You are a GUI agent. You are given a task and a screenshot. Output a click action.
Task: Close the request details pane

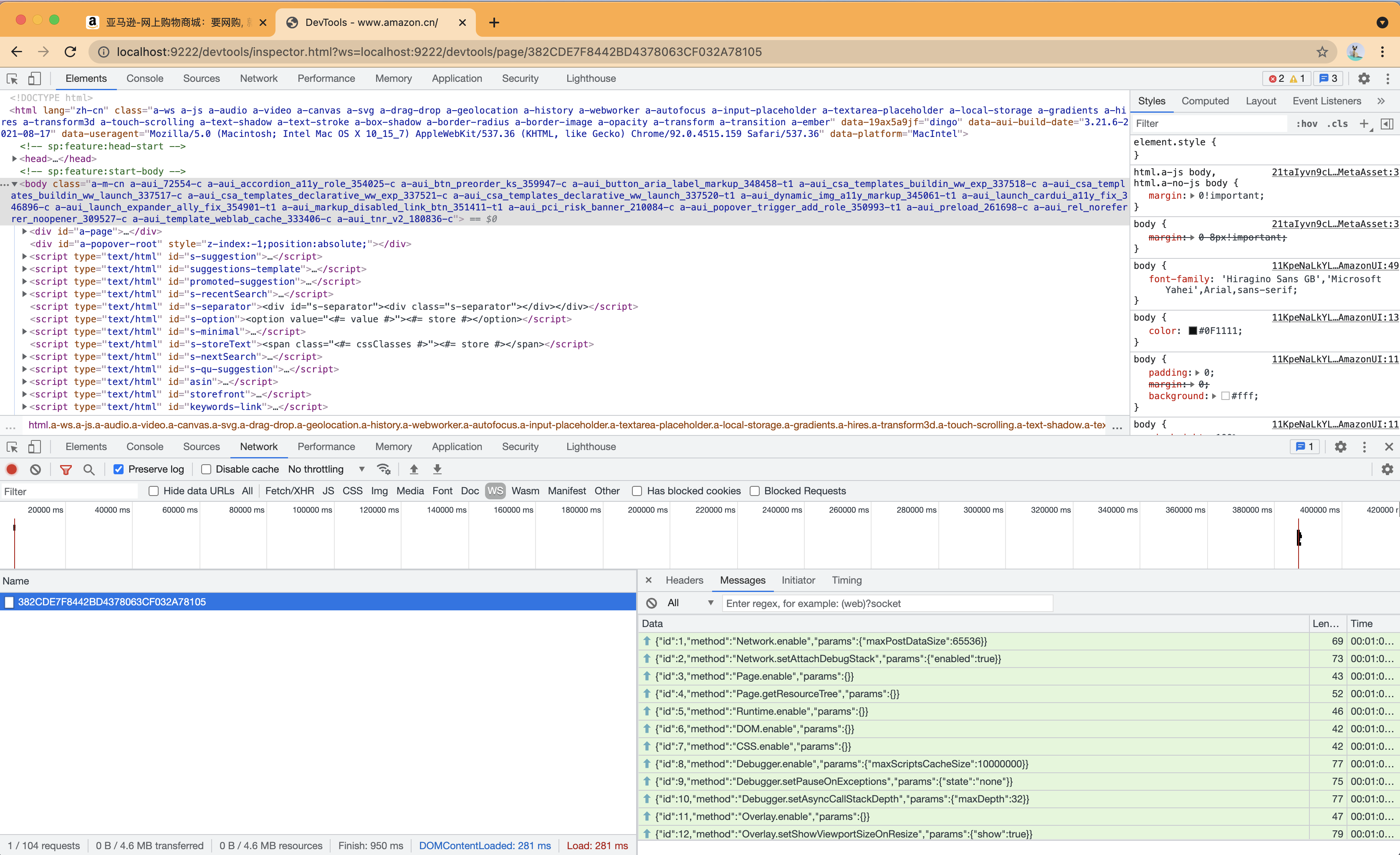(648, 580)
